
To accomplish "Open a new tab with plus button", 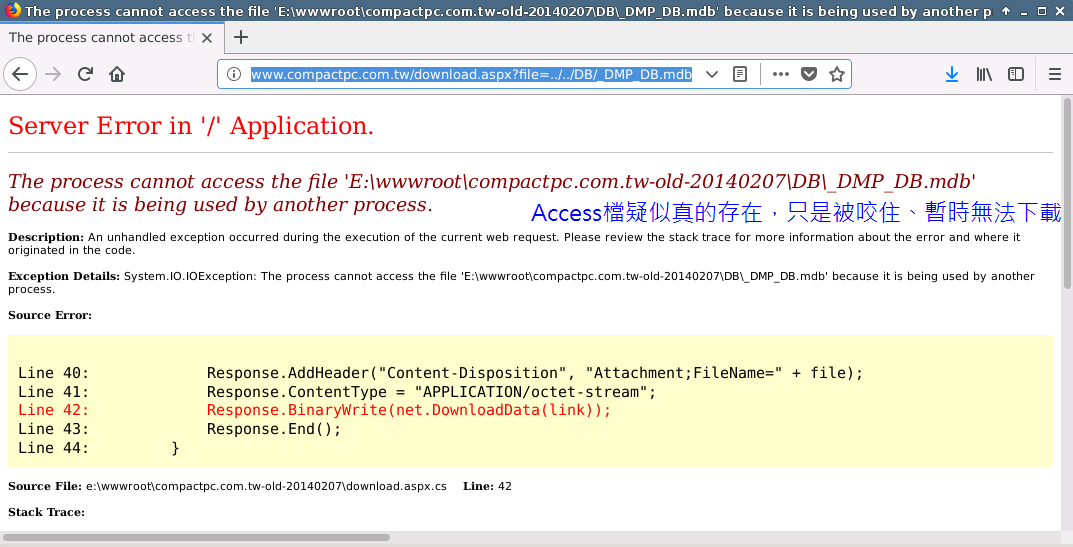I will (x=241, y=38).
